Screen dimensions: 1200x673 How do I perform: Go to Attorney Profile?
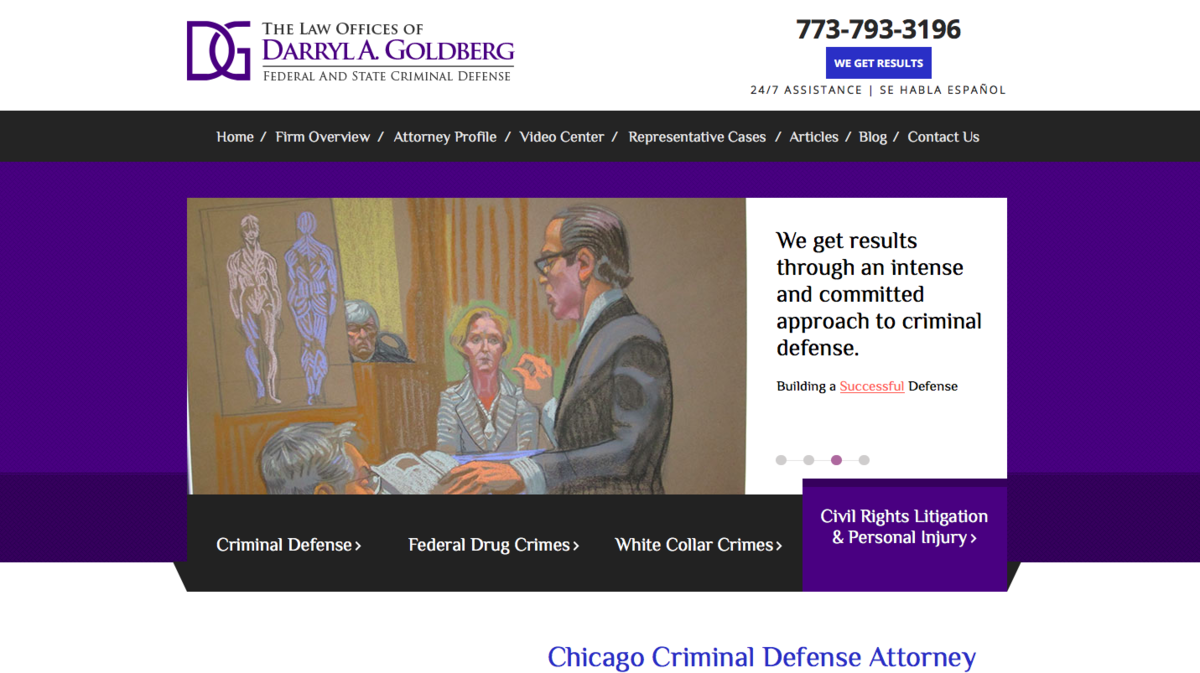445,137
